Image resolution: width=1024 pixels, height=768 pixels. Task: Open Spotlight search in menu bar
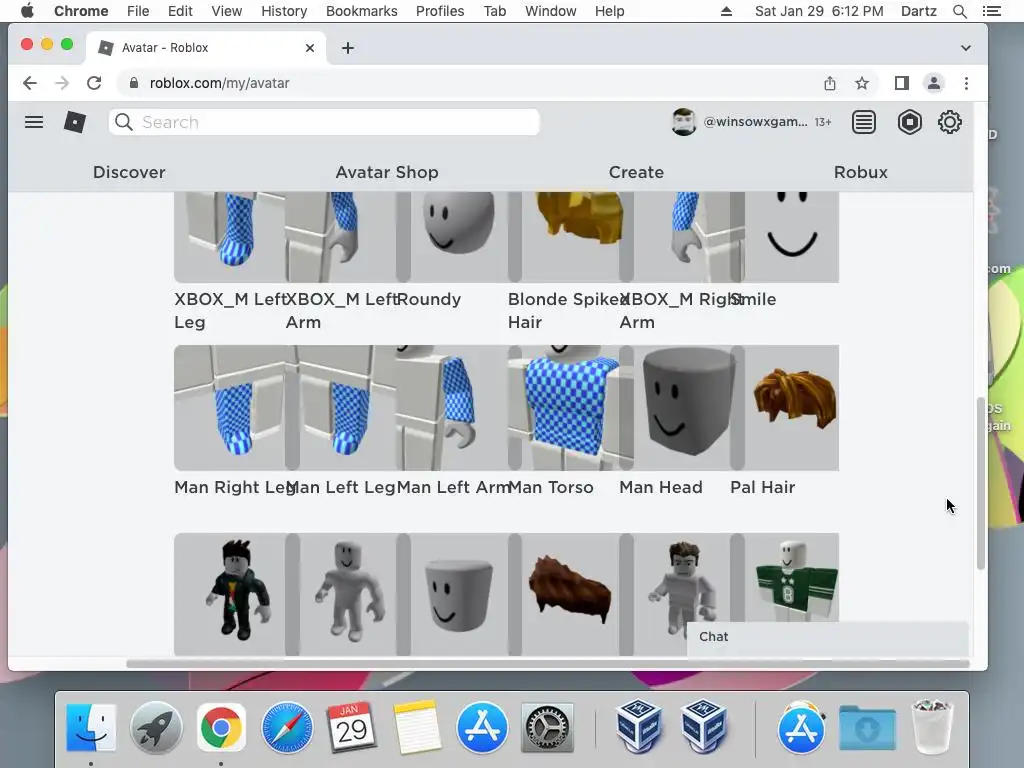click(959, 11)
